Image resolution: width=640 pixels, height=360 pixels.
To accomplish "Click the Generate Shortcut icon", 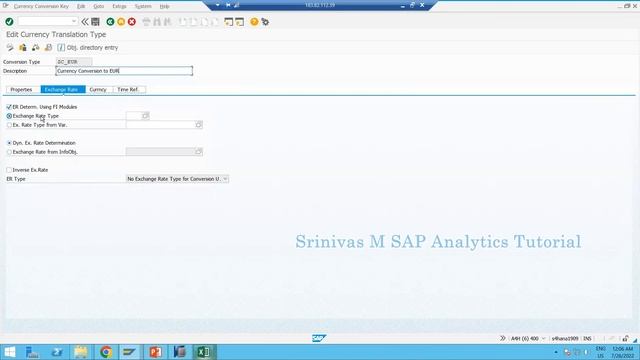I will 240,22.
